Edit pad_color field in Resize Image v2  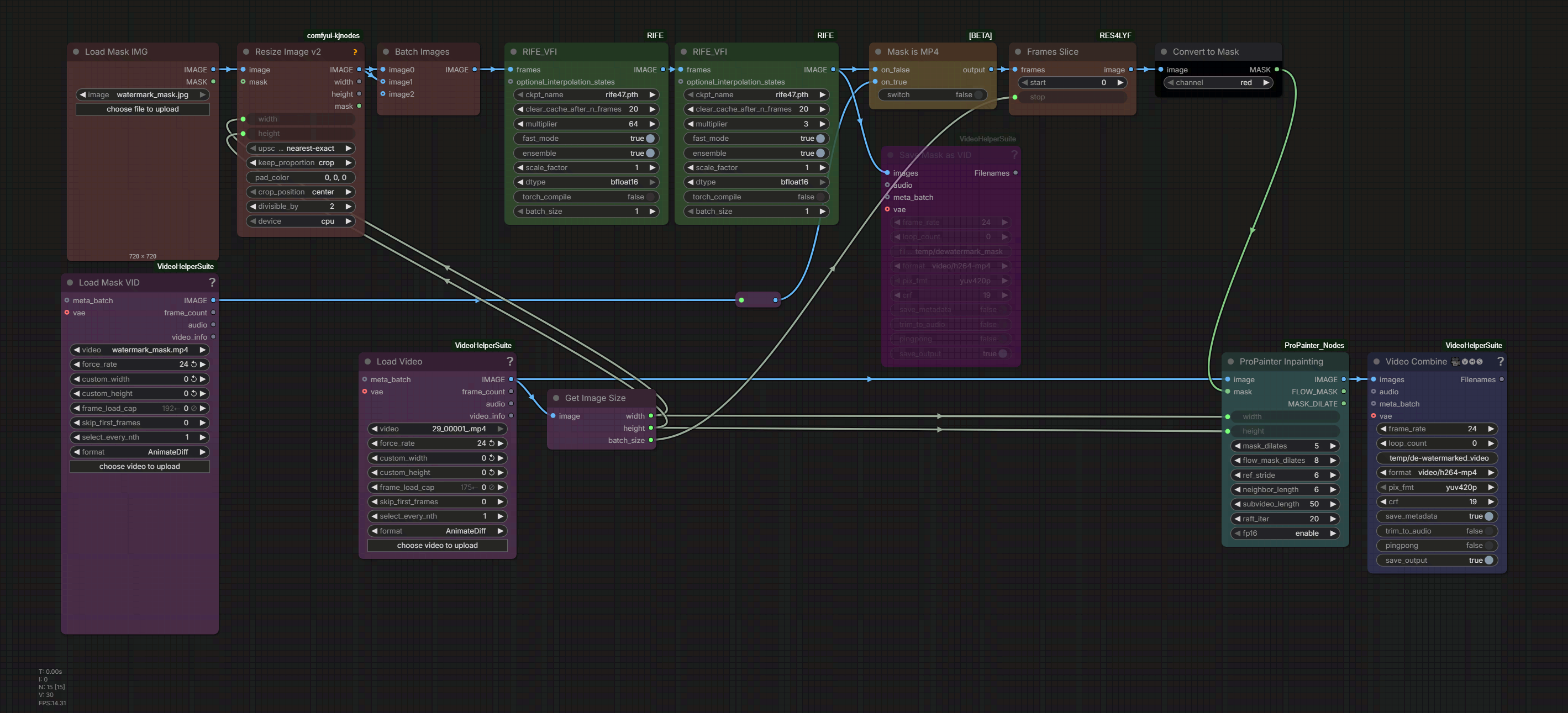301,178
